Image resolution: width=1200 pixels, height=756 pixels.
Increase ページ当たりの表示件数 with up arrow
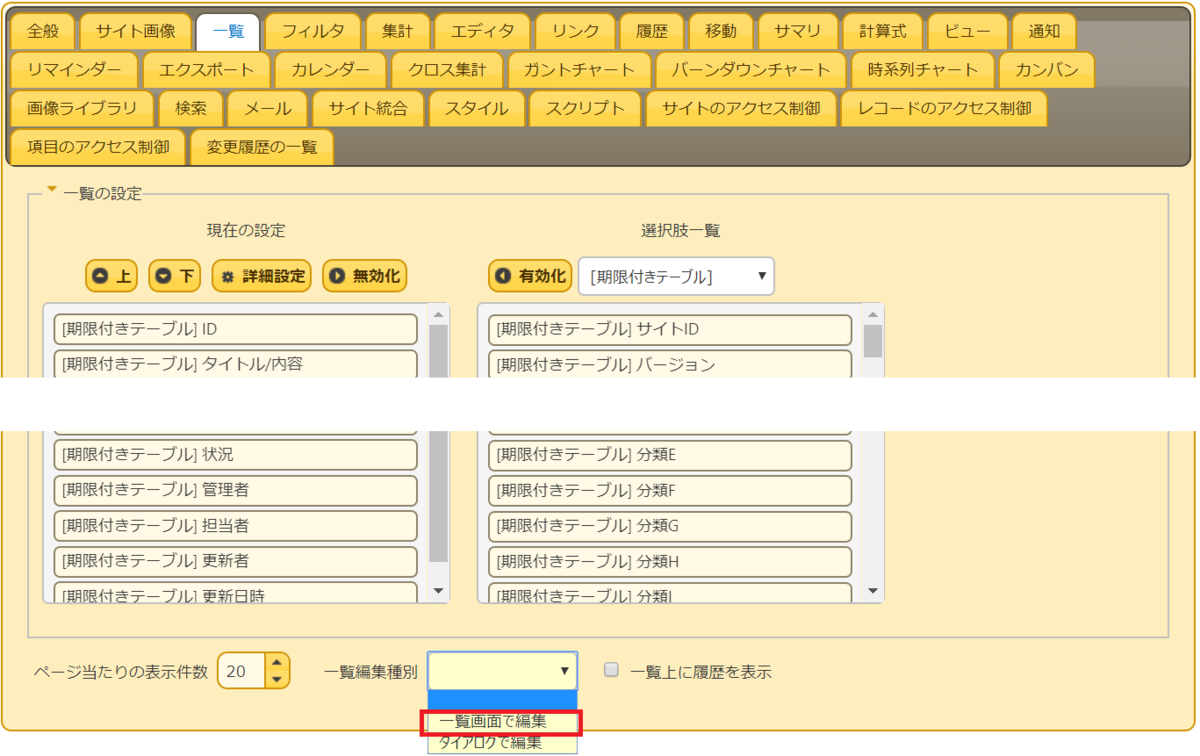pos(277,663)
